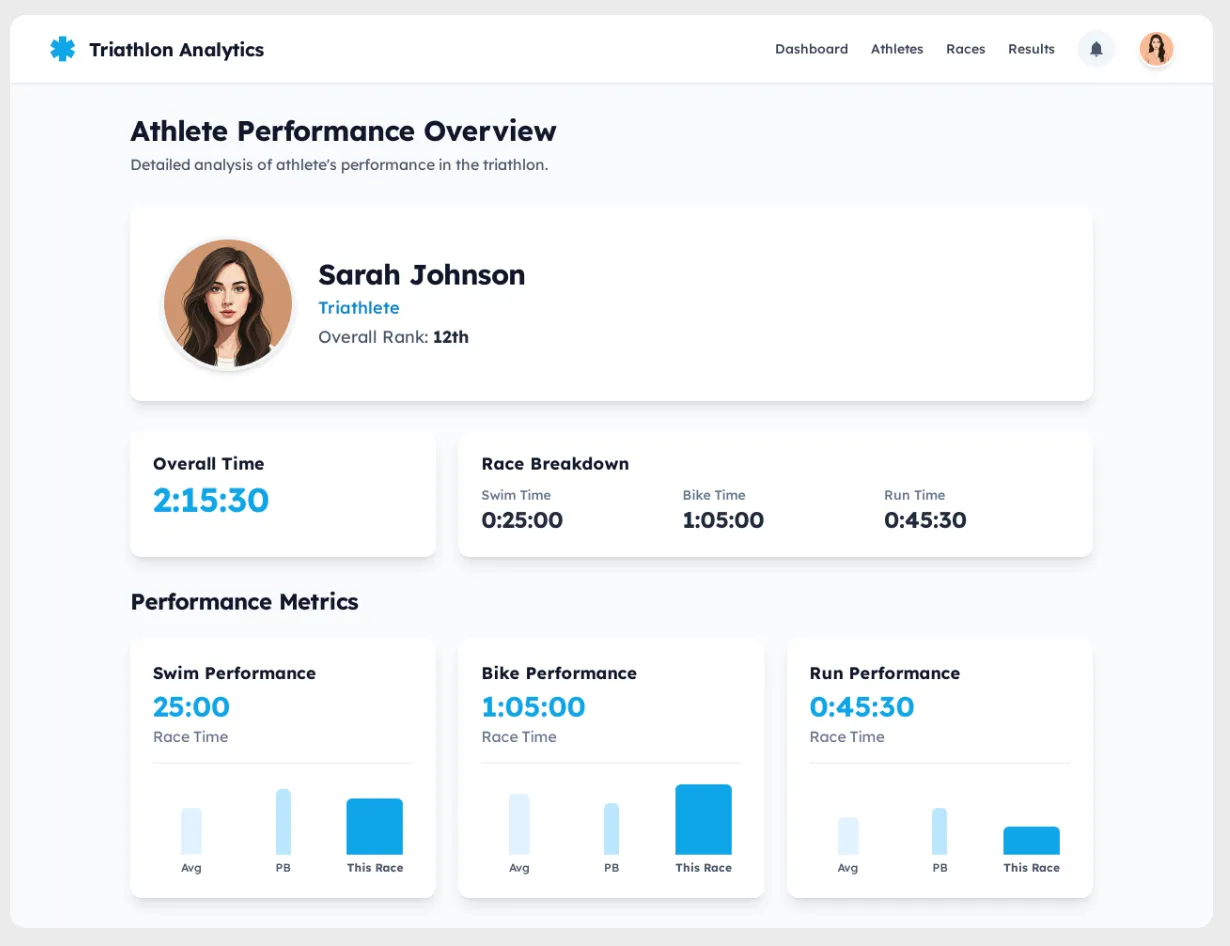Click the blue Triathlon Analytics logo icon
The height and width of the screenshot is (946, 1230).
[62, 49]
